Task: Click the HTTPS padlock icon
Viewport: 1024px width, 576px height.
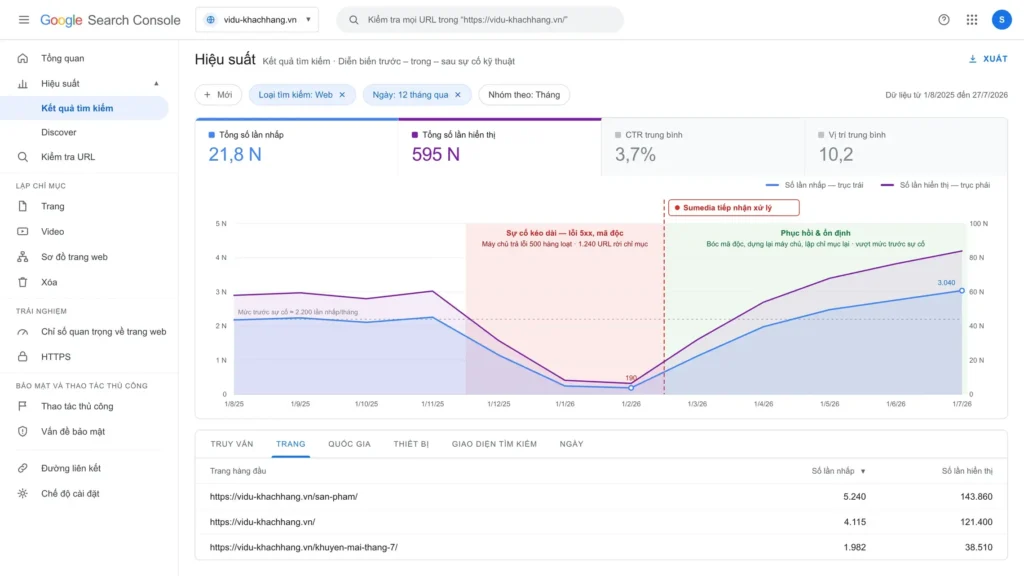Action: (23, 357)
